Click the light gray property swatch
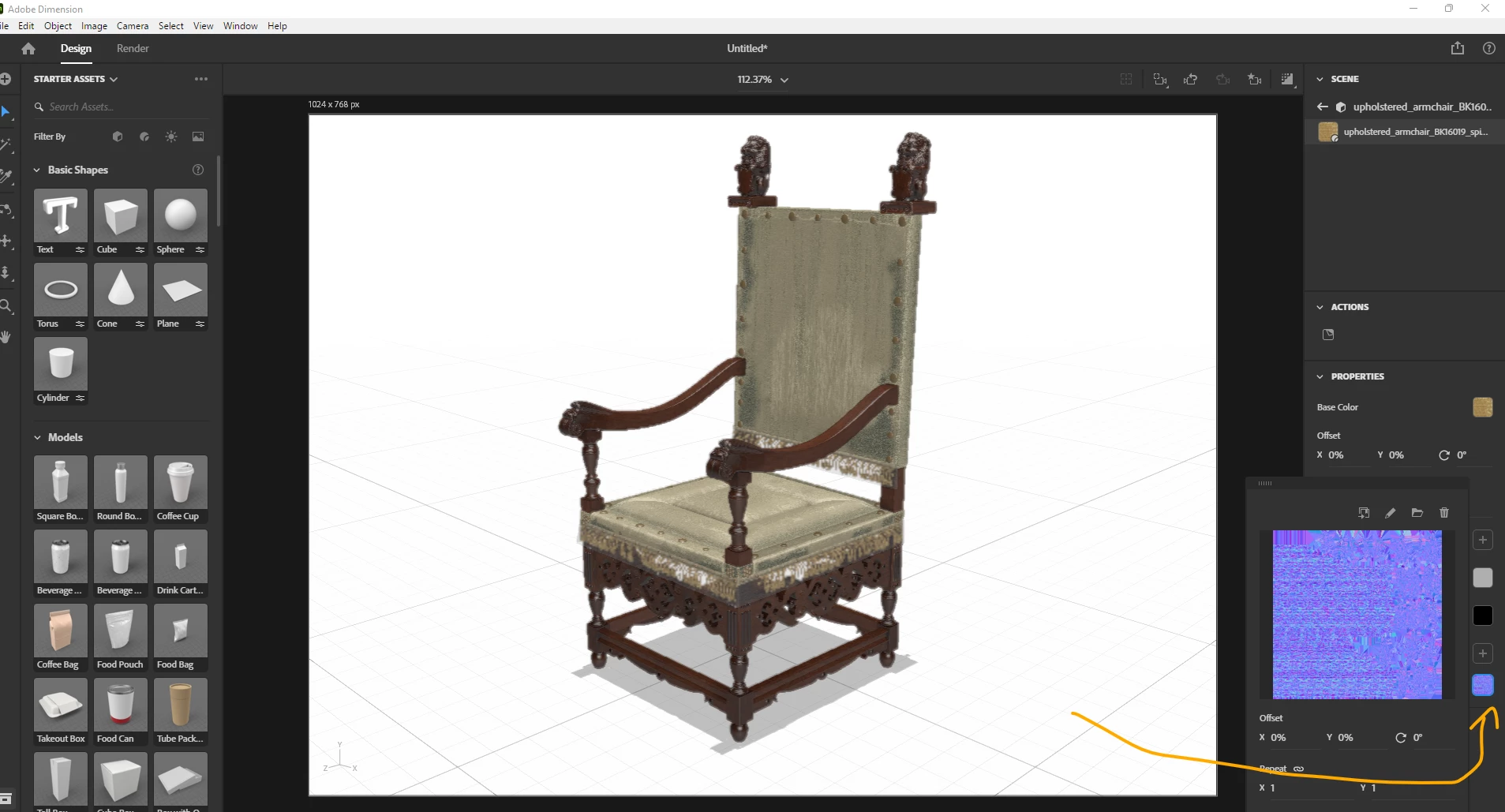Image resolution: width=1505 pixels, height=812 pixels. point(1483,578)
